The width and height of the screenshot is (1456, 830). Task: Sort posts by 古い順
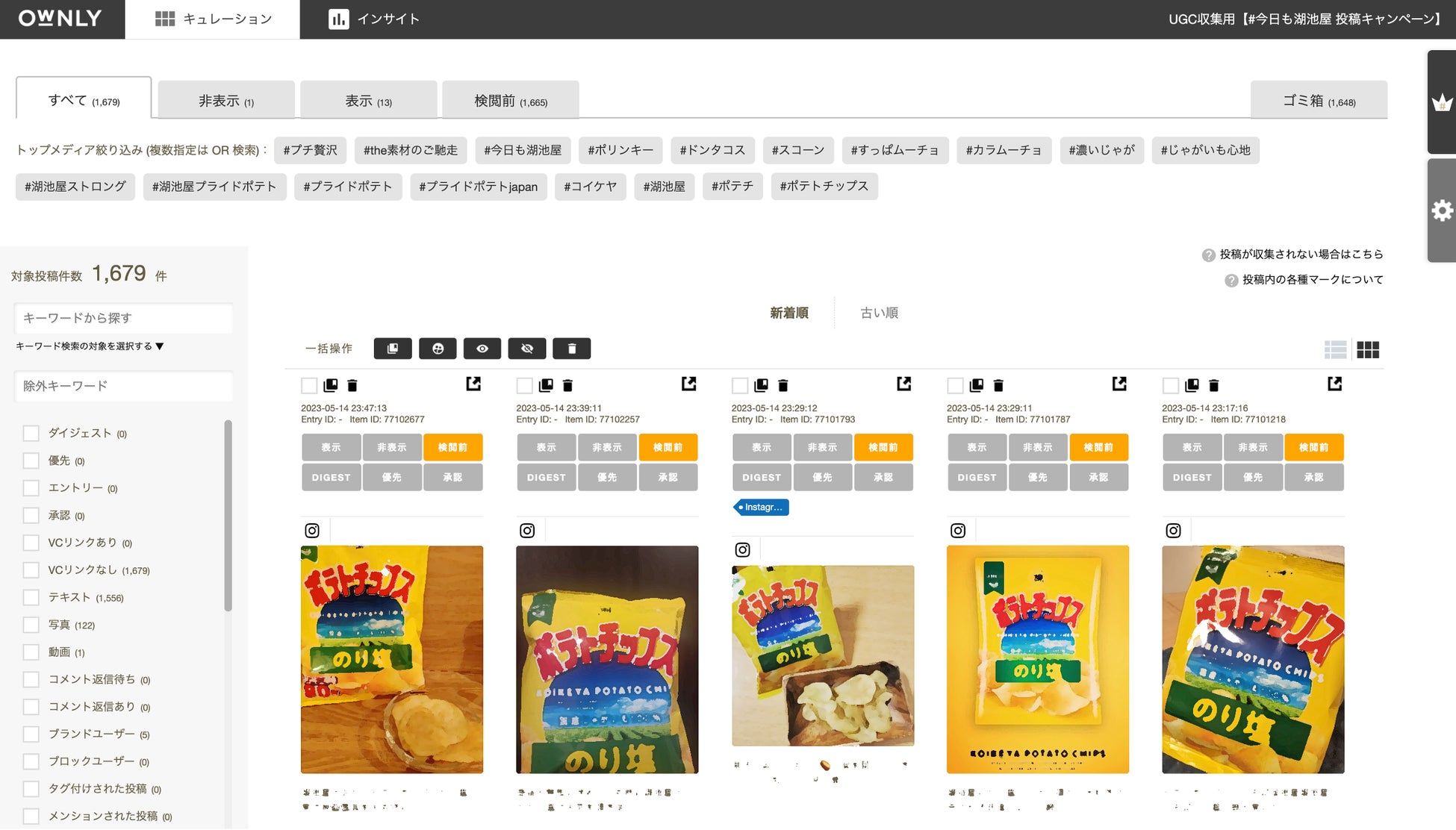(x=879, y=313)
